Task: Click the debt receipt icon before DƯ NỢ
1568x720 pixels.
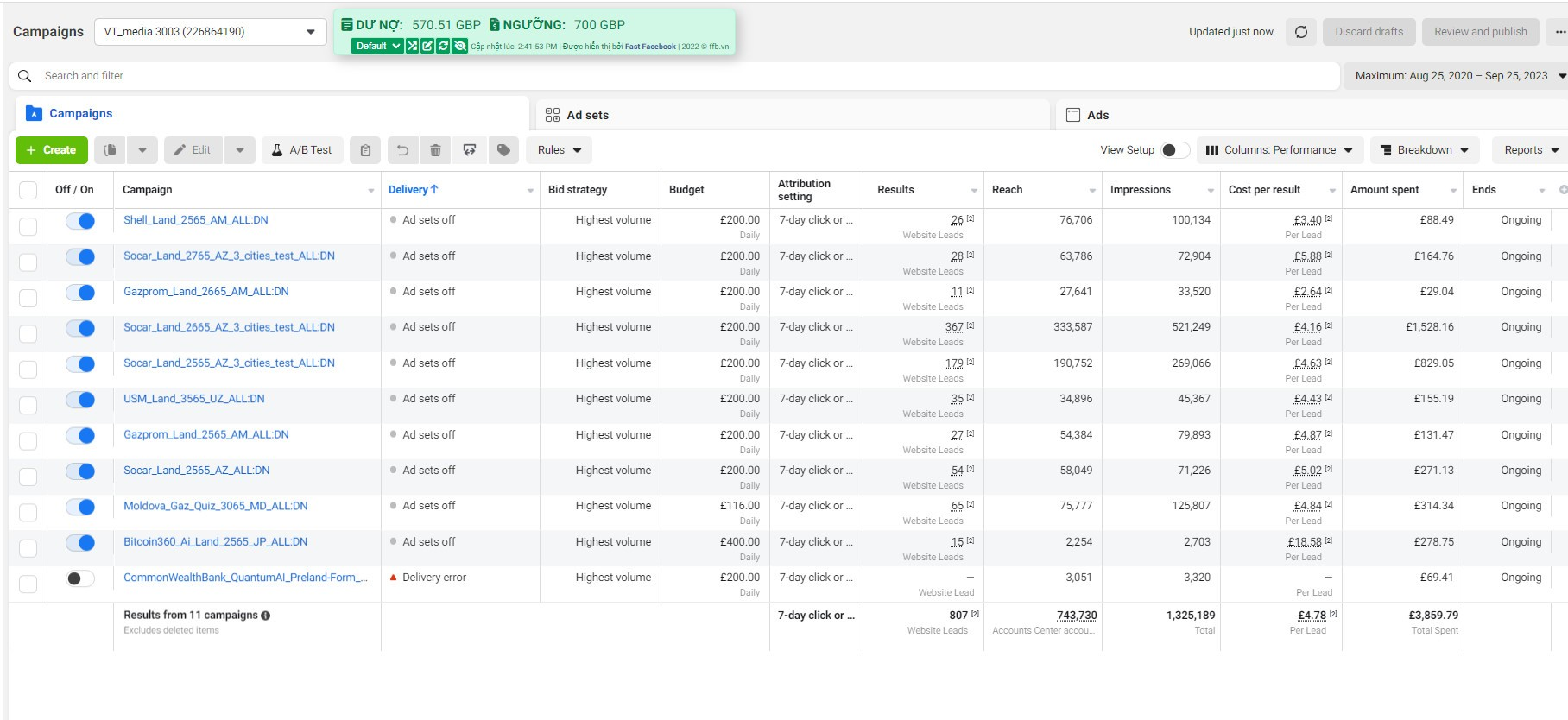Action: pyautogui.click(x=346, y=25)
